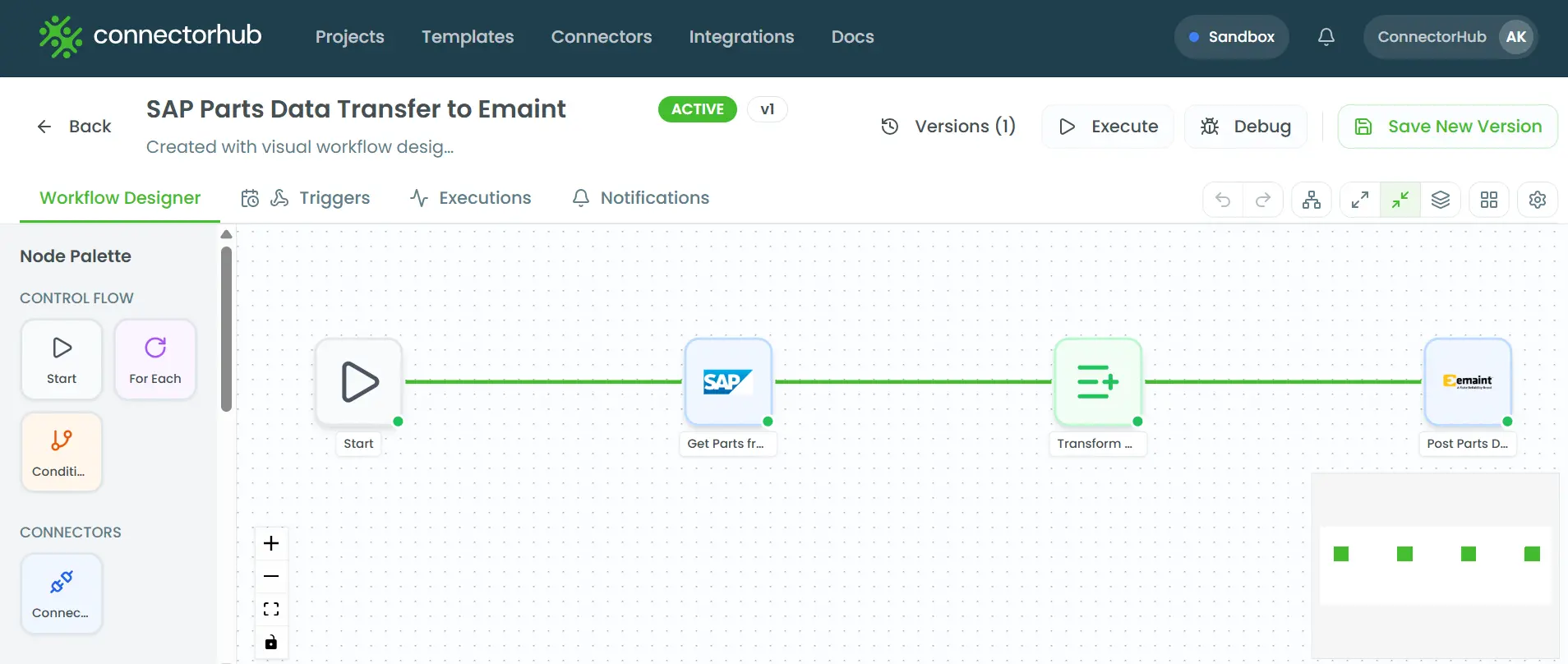
Task: Execute the workflow
Action: tap(1108, 127)
